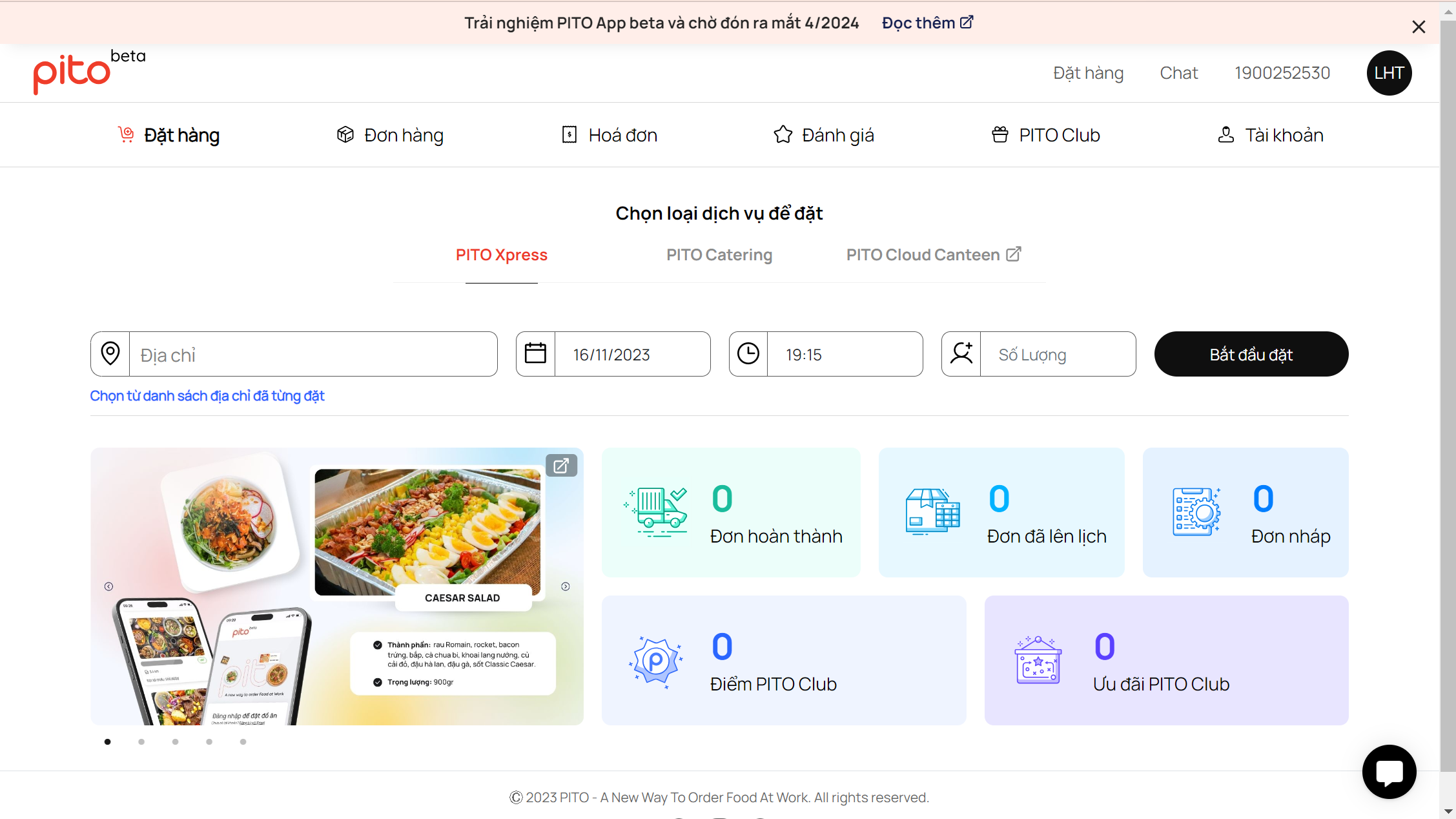Close the PITO App beta announcement banner
This screenshot has width=1456, height=819.
[x=1418, y=26]
